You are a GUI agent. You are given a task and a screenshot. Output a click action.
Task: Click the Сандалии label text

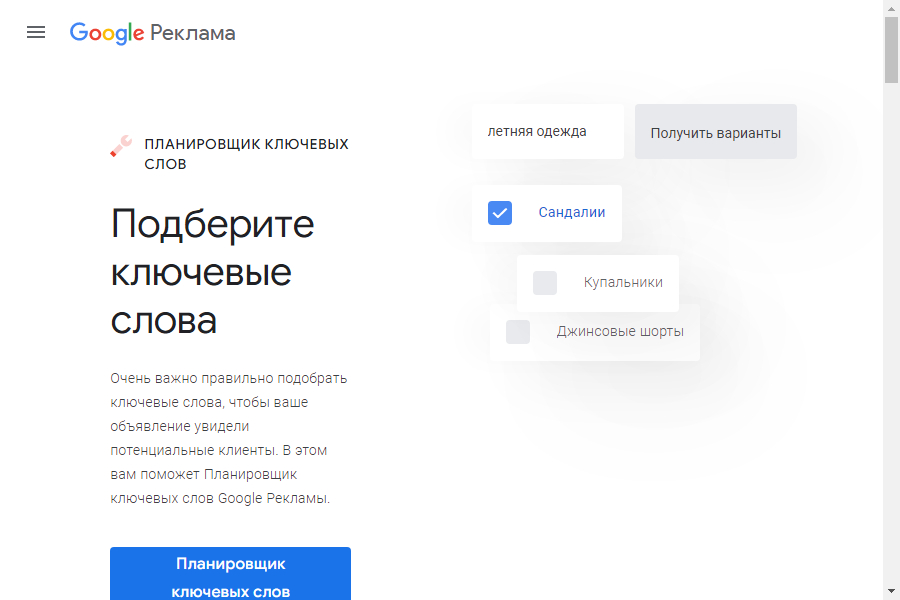(571, 213)
